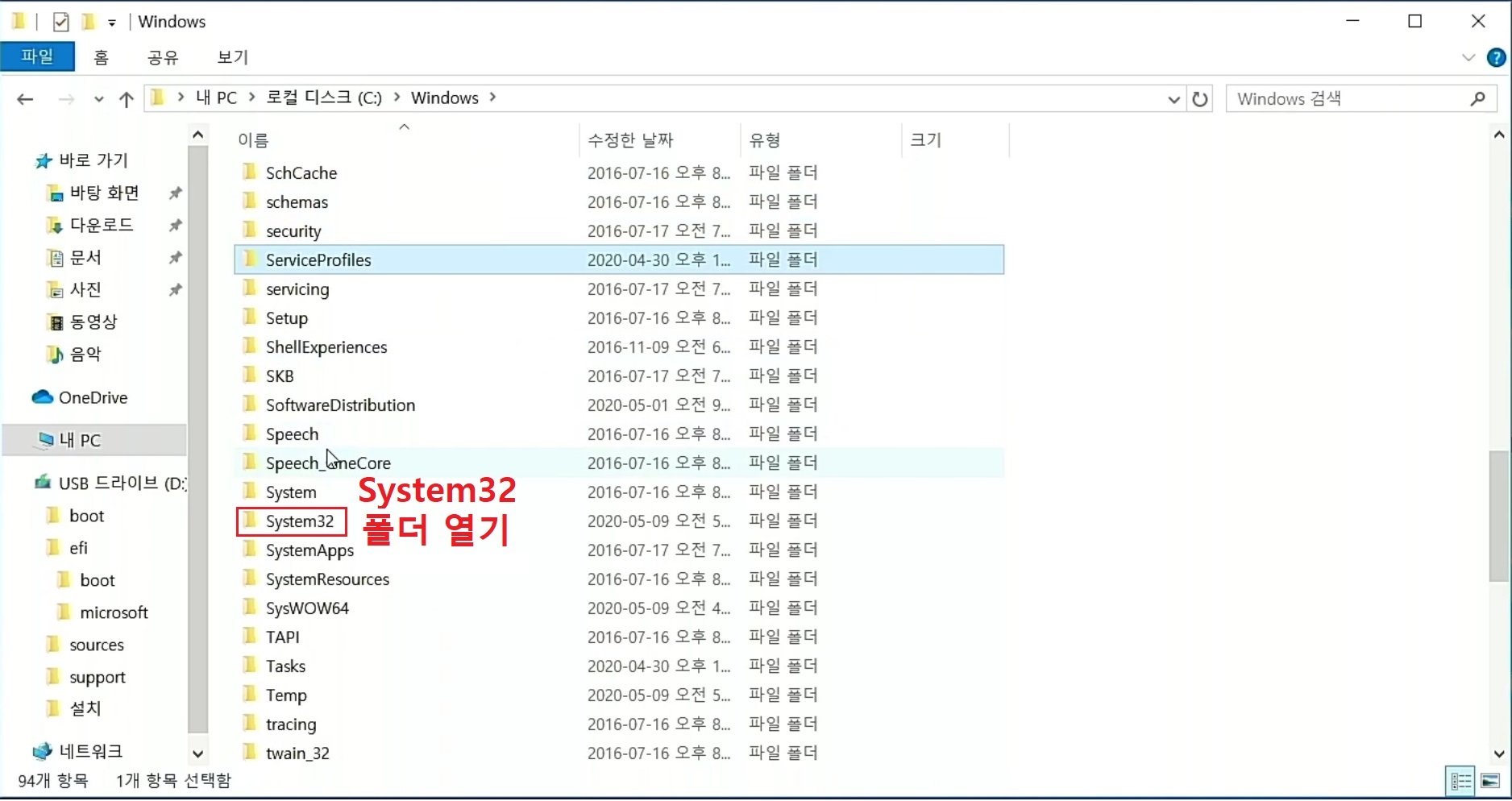Viewport: 1512px width, 801px height.
Task: Click the file list scroll down arrow
Action: [1498, 754]
